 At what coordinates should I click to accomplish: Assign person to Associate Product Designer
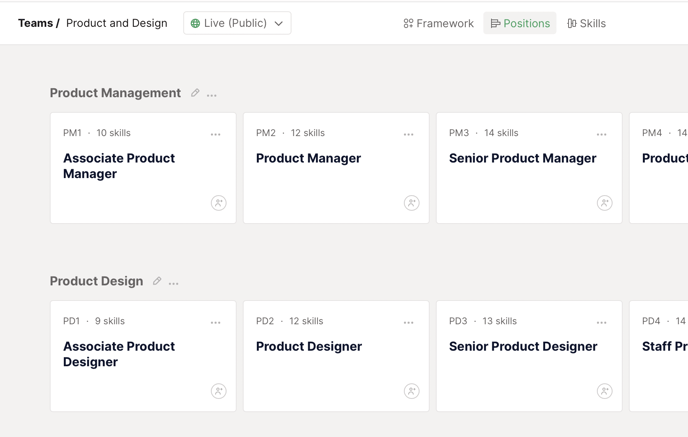click(x=218, y=391)
